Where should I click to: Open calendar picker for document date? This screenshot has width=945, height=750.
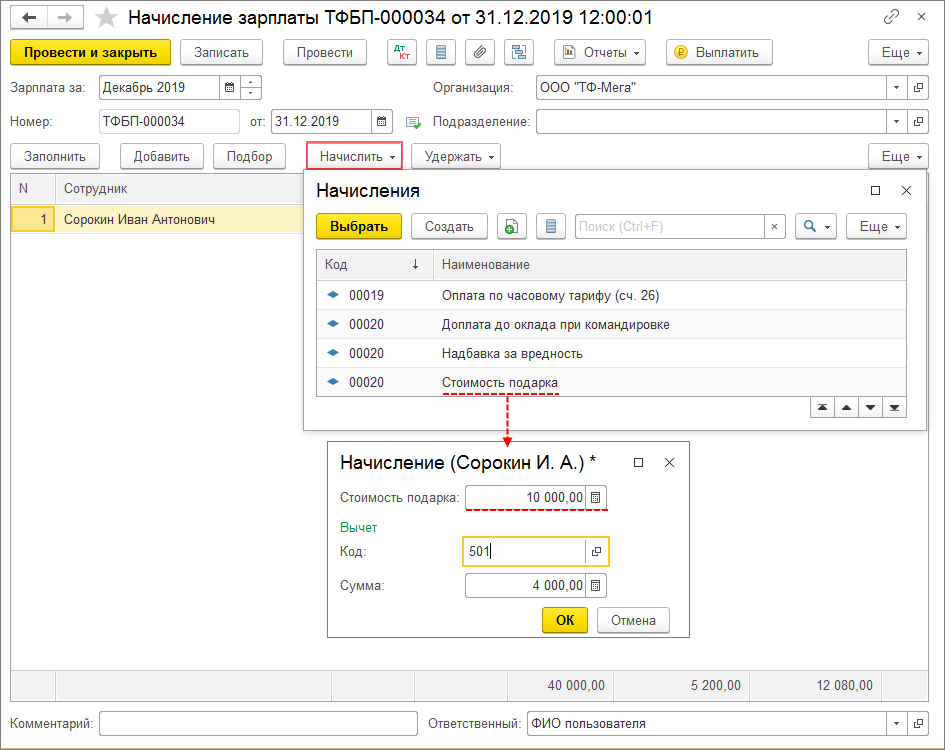point(382,122)
